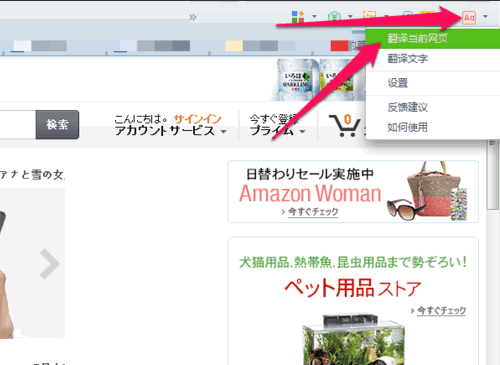Click 今すぐチェック in pet store box
This screenshot has width=500, height=365.
tap(441, 311)
